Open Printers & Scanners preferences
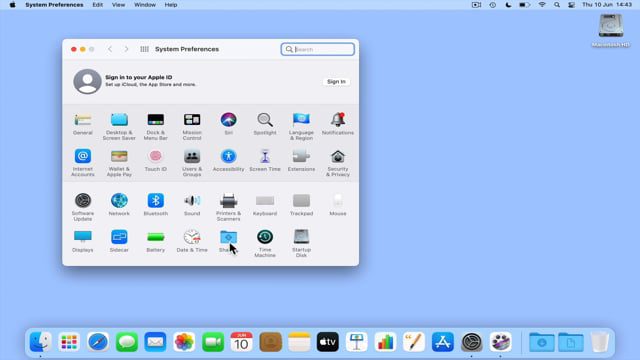The width and height of the screenshot is (640, 360). point(229,207)
